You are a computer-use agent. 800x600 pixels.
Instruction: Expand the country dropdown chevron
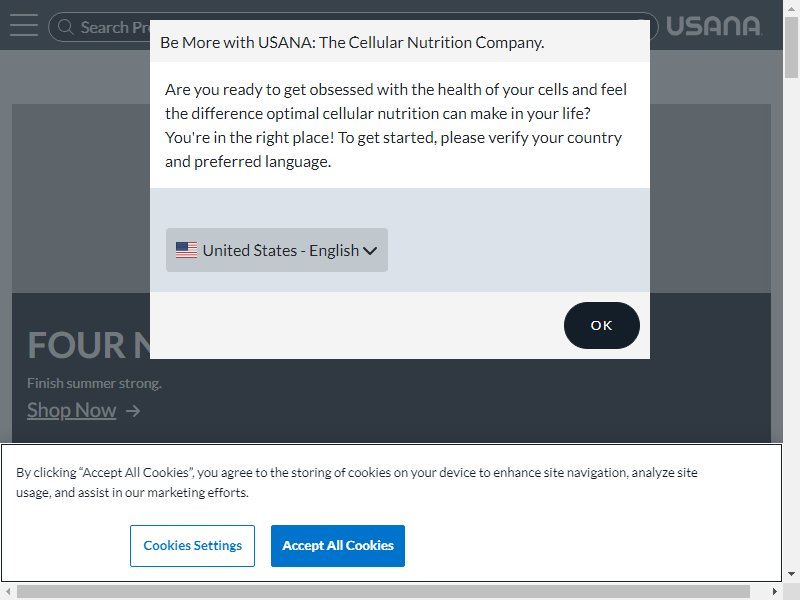tap(370, 251)
